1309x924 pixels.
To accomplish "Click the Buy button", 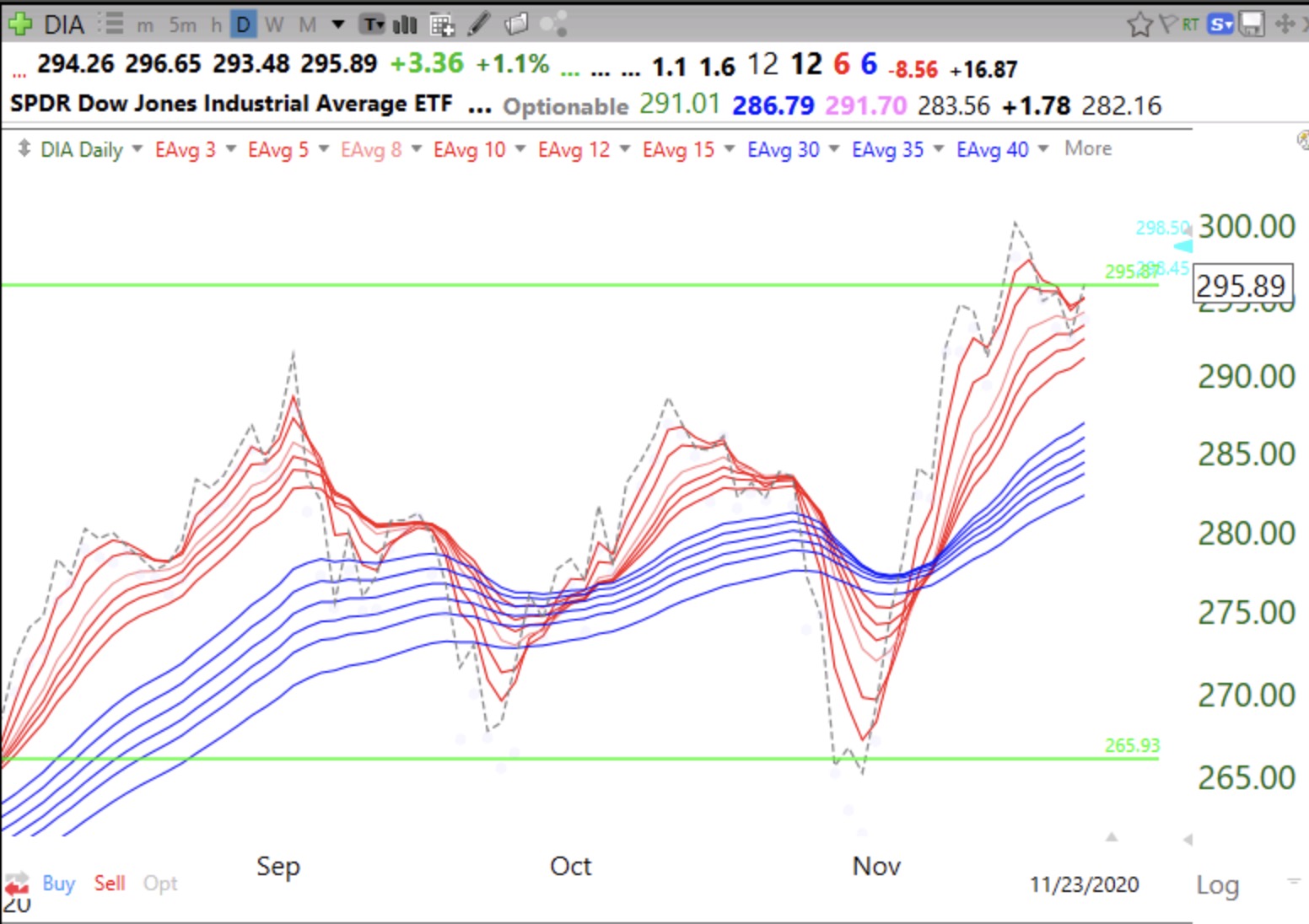I will 58,883.
